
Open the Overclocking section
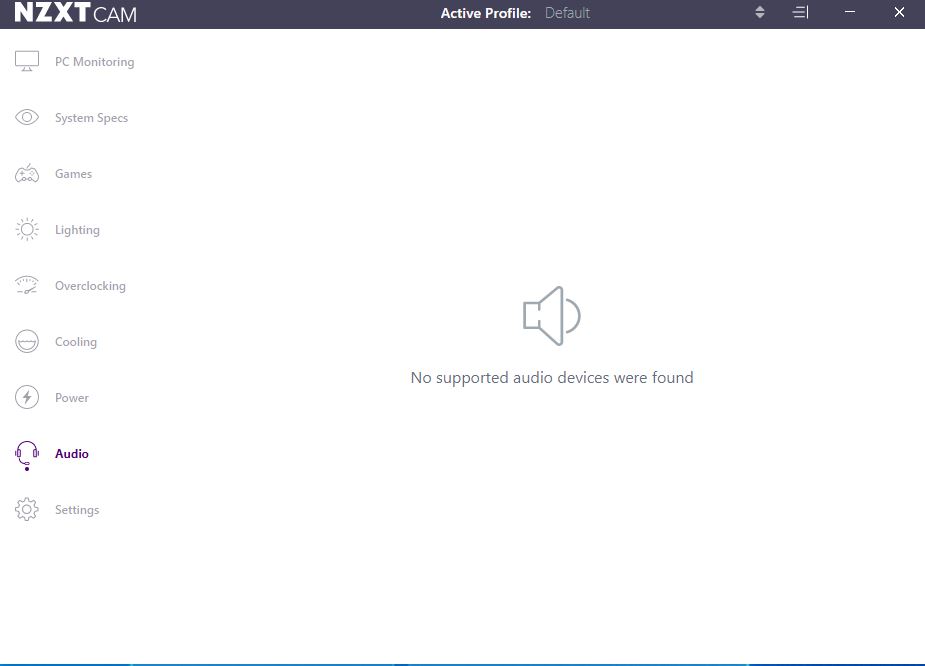click(90, 286)
